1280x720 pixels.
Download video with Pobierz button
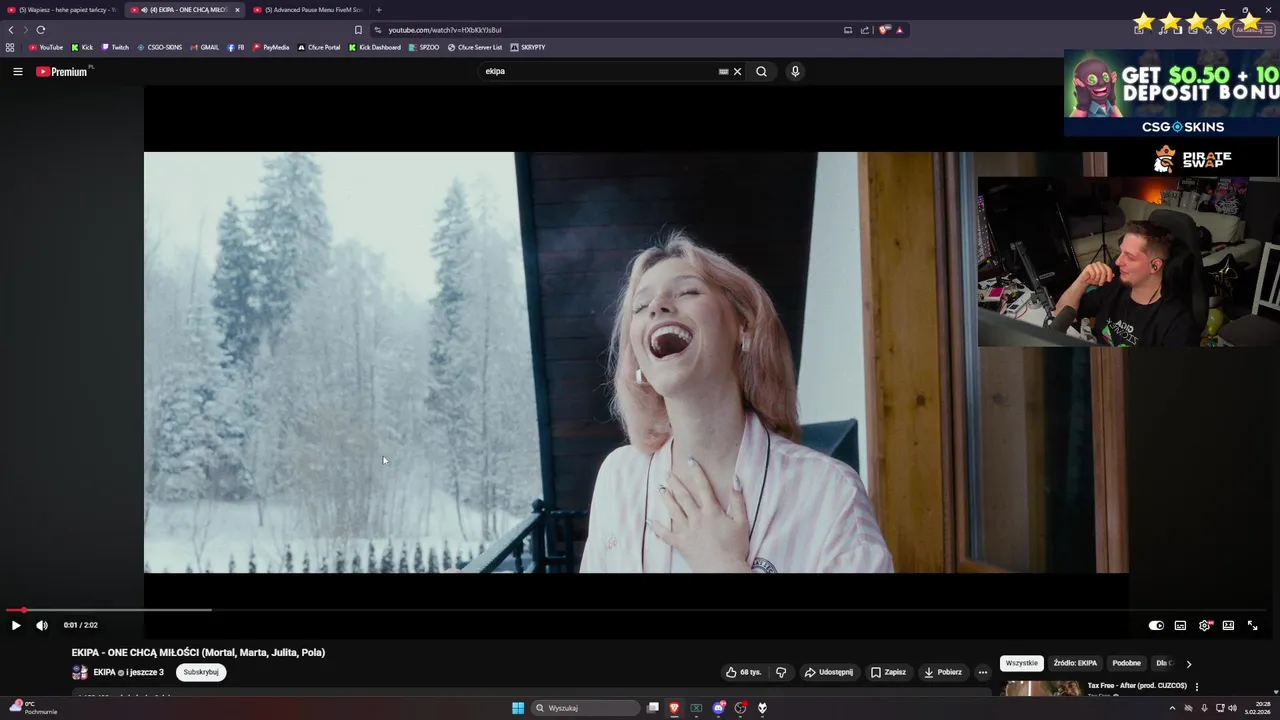[x=943, y=672]
